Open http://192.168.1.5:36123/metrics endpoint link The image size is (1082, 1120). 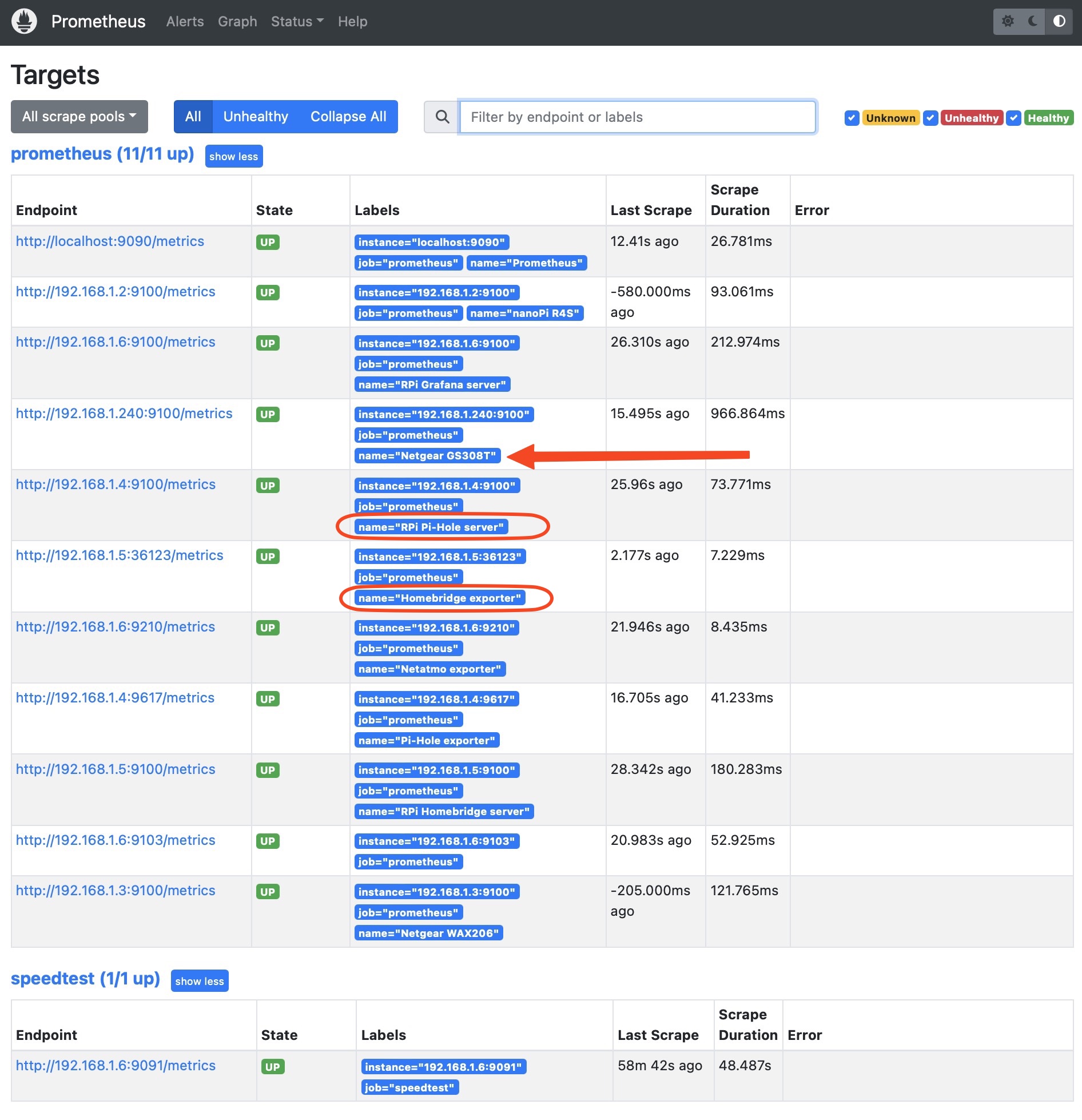(x=120, y=555)
